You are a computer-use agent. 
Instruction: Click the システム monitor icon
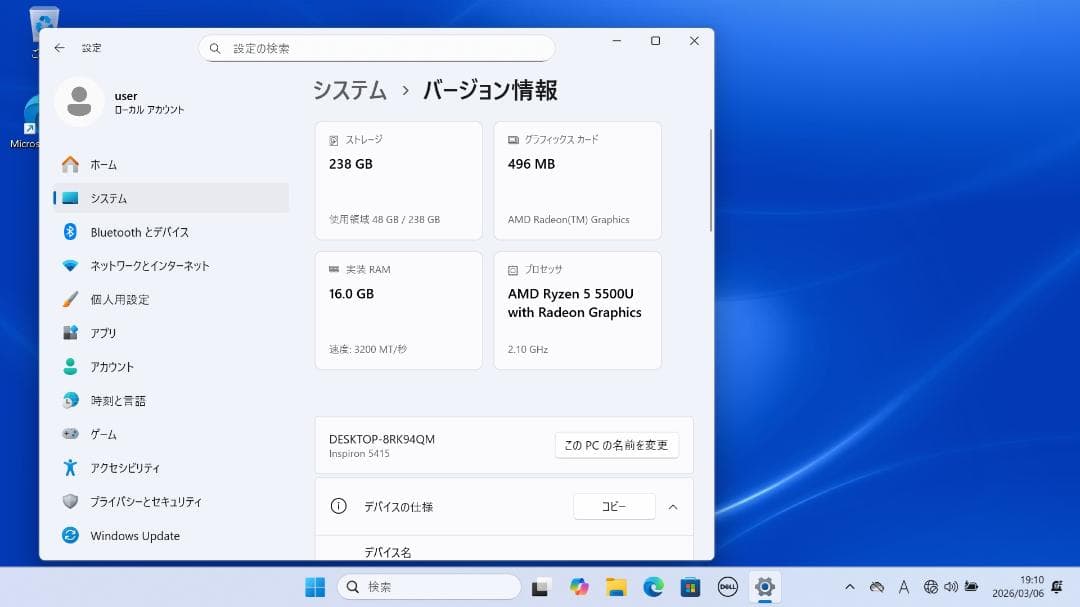pos(70,198)
